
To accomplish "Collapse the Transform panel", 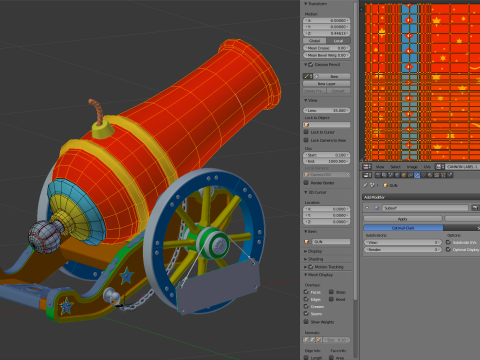I will click(305, 4).
